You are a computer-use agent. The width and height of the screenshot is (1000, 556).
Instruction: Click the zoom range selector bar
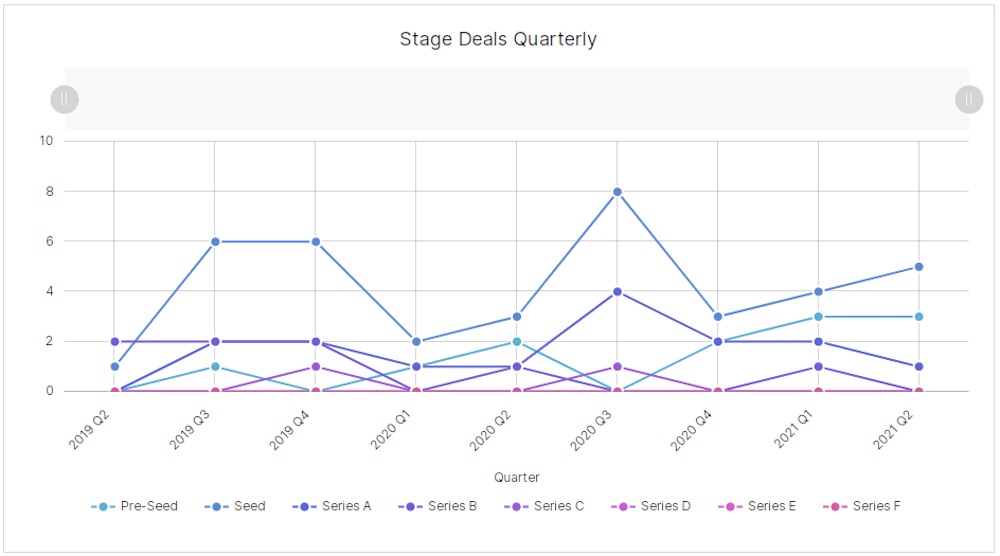click(x=516, y=99)
